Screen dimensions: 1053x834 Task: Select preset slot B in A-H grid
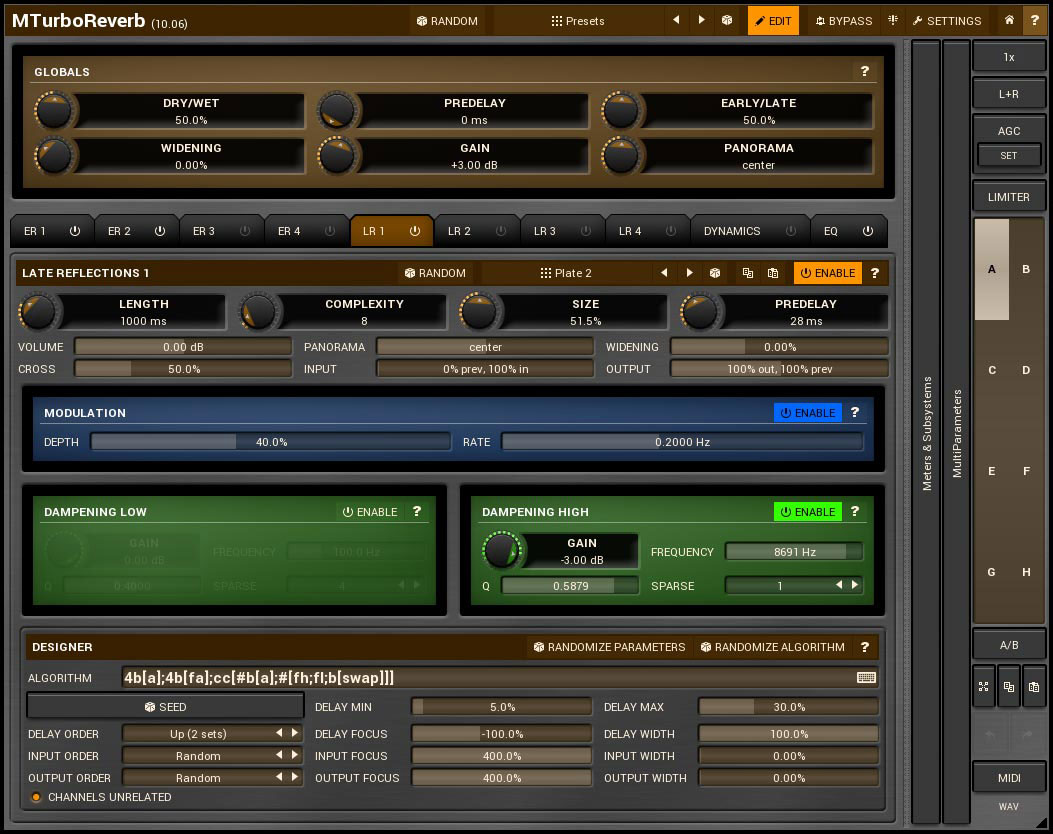coord(1026,269)
